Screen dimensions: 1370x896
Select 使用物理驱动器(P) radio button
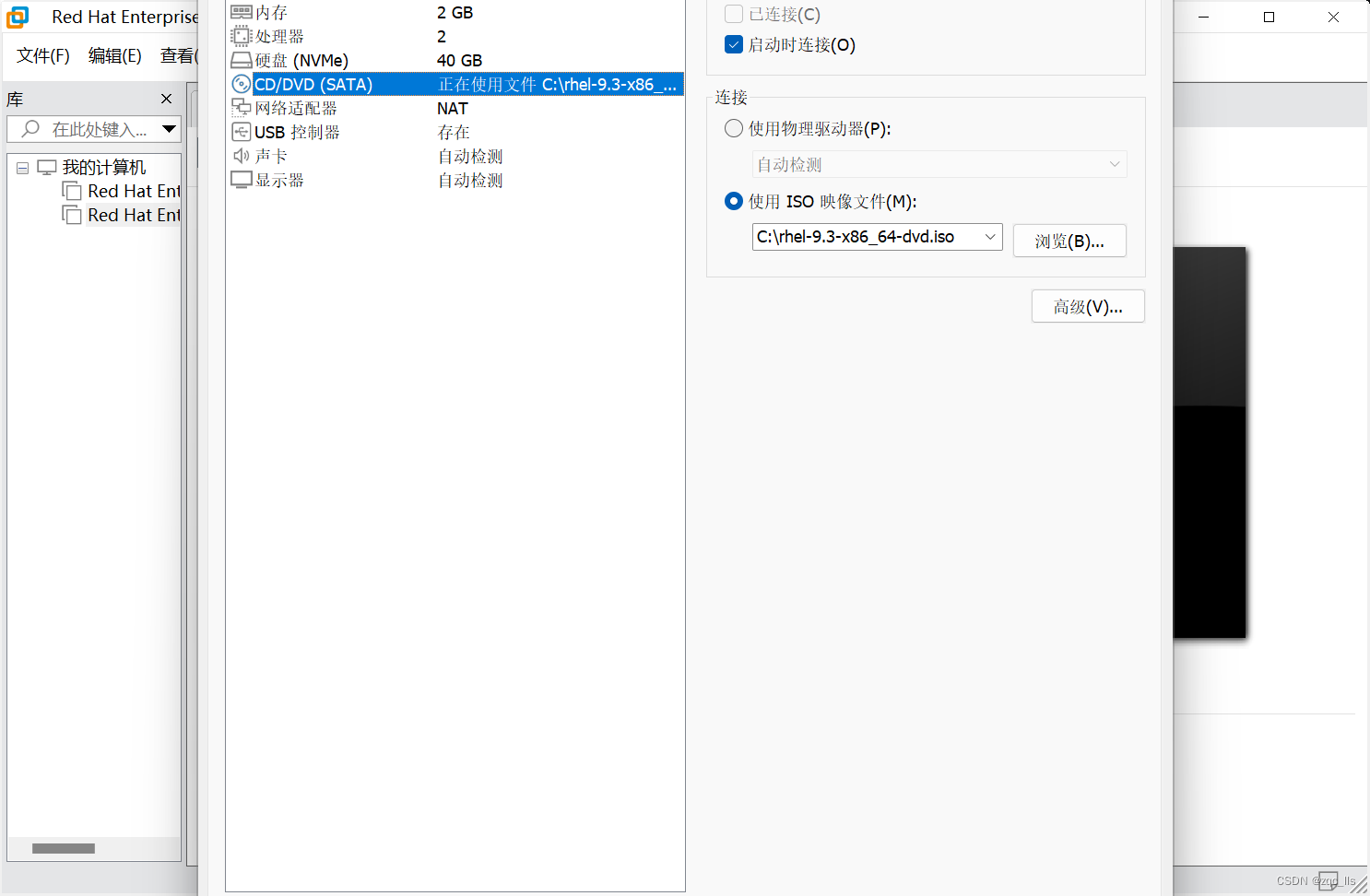(x=734, y=128)
